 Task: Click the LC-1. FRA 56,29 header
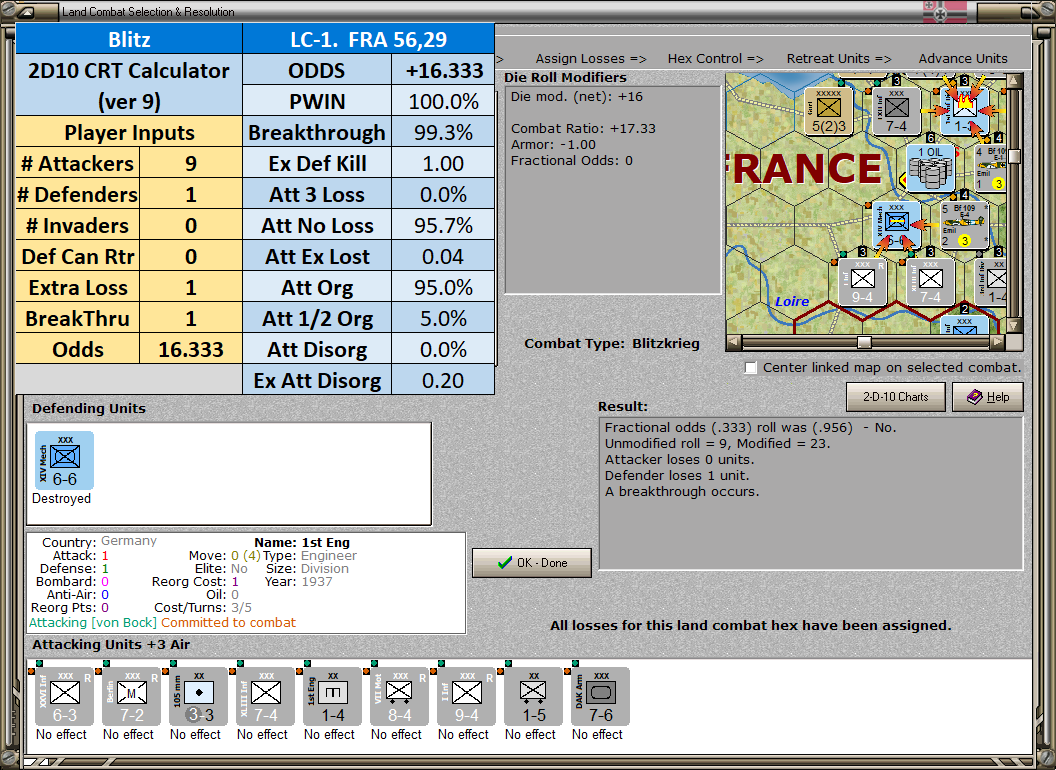pyautogui.click(x=368, y=39)
